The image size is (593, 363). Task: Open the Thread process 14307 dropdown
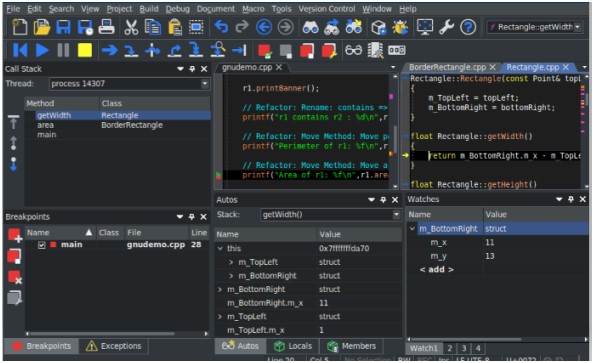(205, 84)
